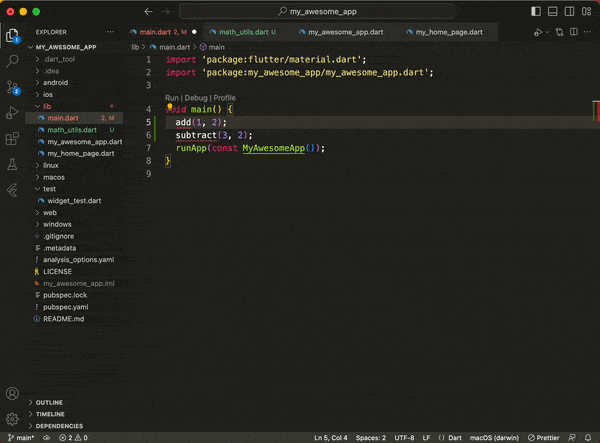Switch to the my_home_page.dart tab
600x443 pixels.
click(449, 32)
